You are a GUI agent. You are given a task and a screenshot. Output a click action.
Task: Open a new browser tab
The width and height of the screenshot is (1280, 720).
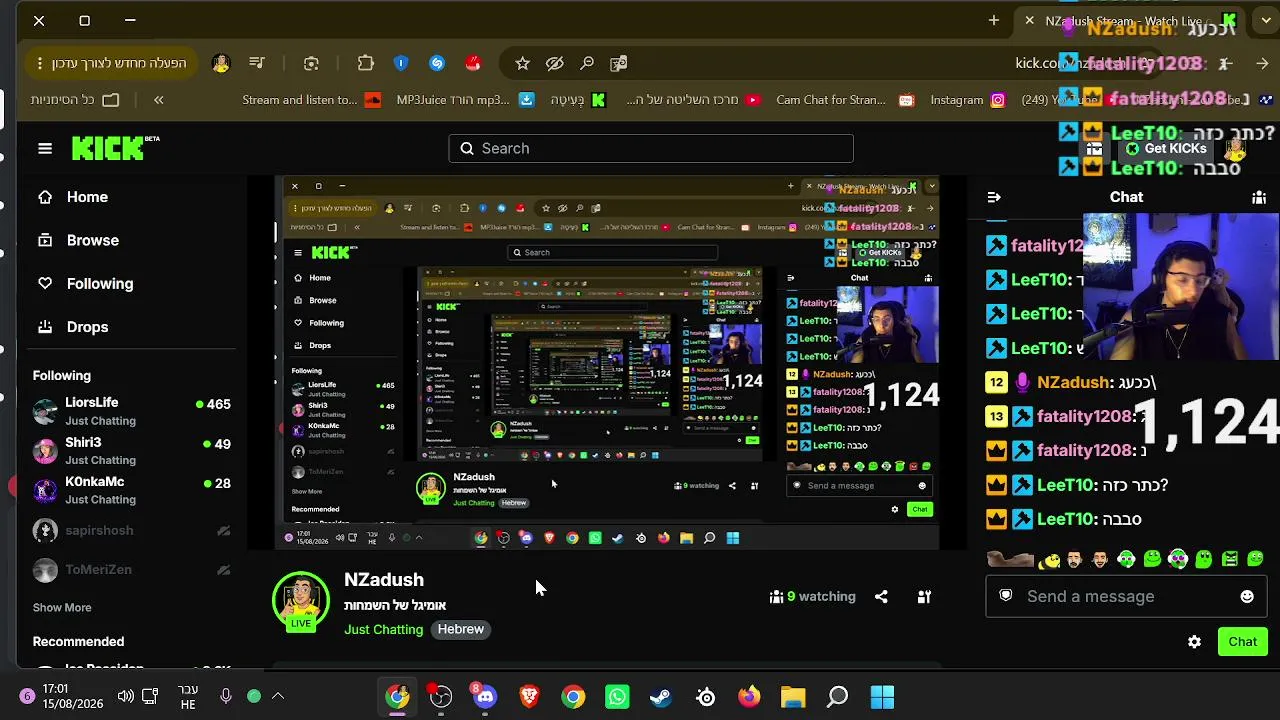pyautogui.click(x=993, y=20)
